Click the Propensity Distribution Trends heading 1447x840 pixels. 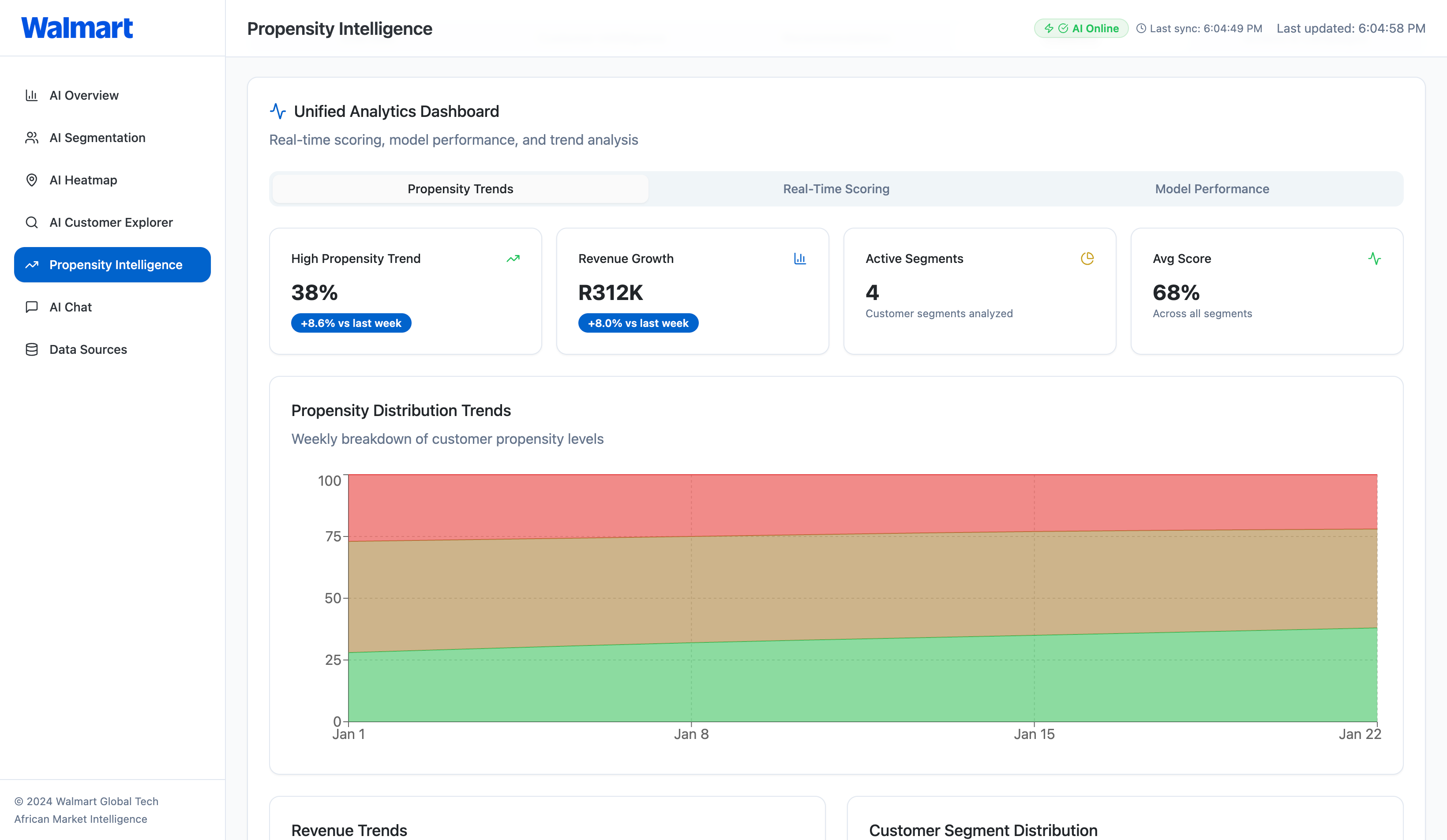[x=401, y=411]
